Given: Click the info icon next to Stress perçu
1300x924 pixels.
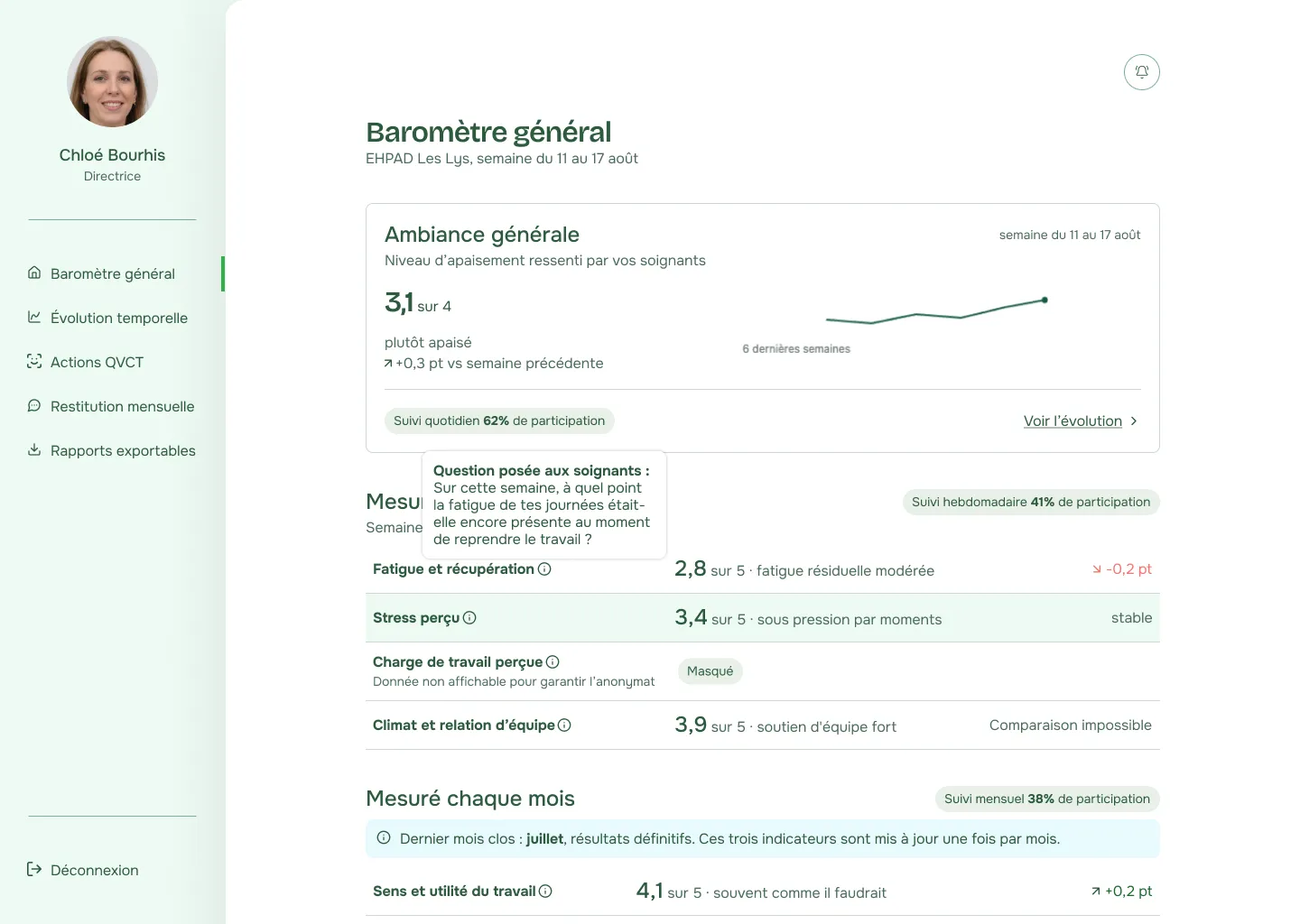Looking at the screenshot, I should (469, 618).
